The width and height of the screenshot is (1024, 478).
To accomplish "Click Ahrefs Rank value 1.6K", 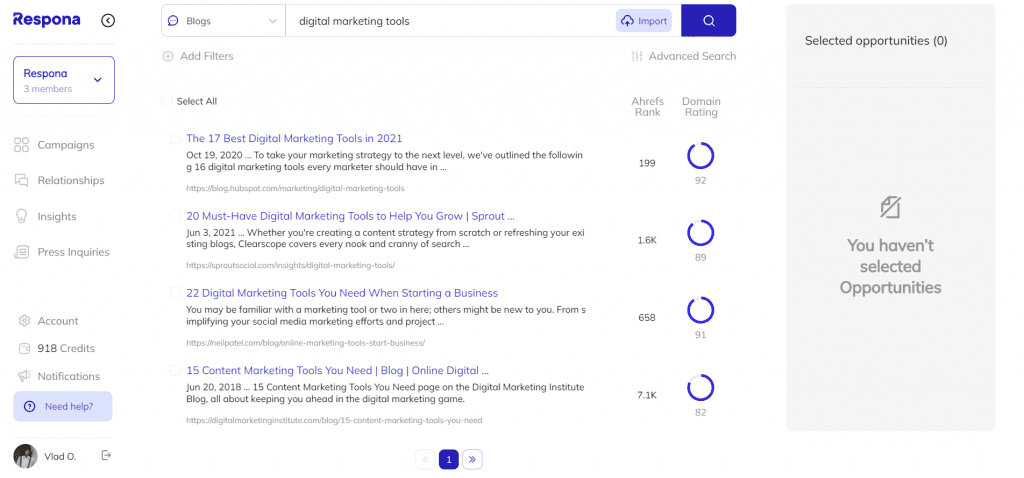I will (x=647, y=240).
